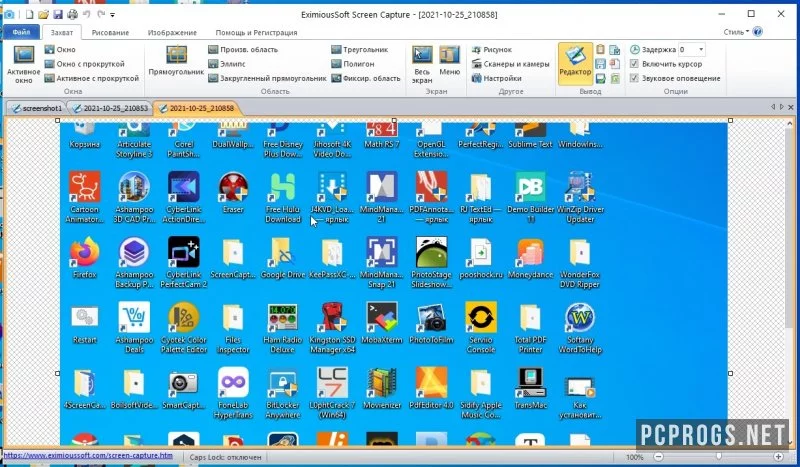Open the Настройки settings
This screenshot has height=467, width=800.
(496, 78)
